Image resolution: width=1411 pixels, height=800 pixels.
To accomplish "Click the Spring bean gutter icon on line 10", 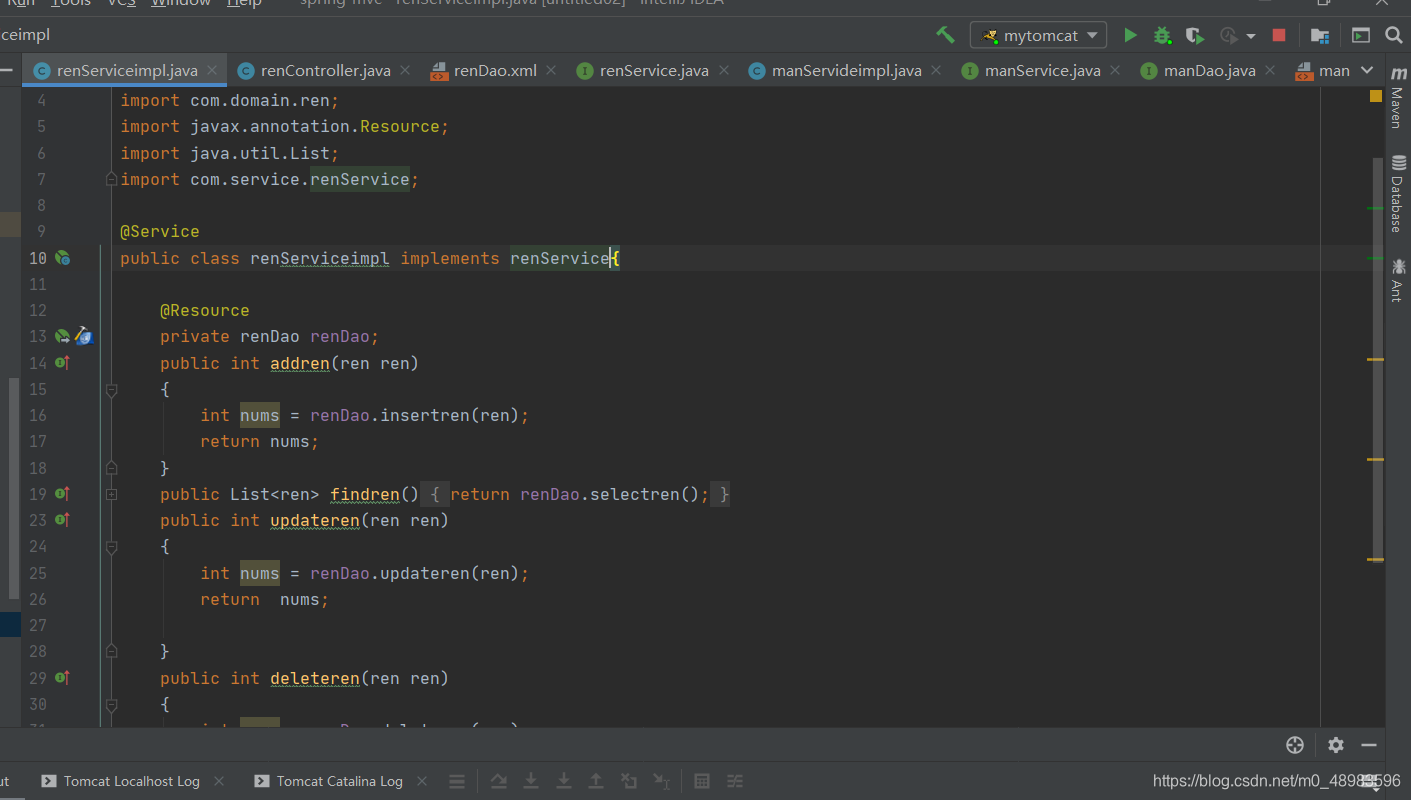I will 62,258.
